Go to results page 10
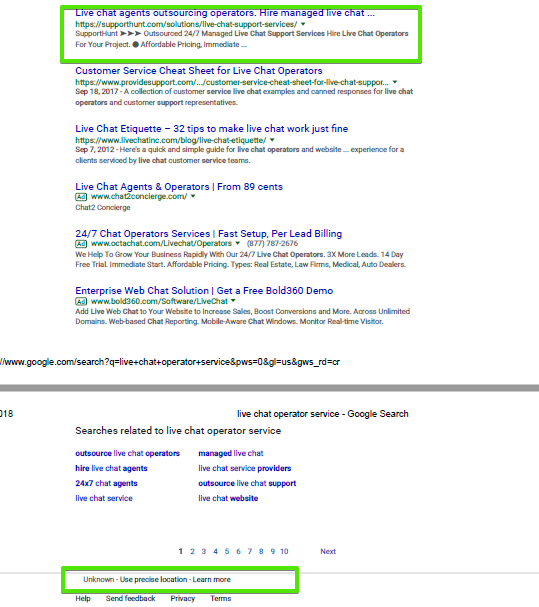 (x=284, y=552)
